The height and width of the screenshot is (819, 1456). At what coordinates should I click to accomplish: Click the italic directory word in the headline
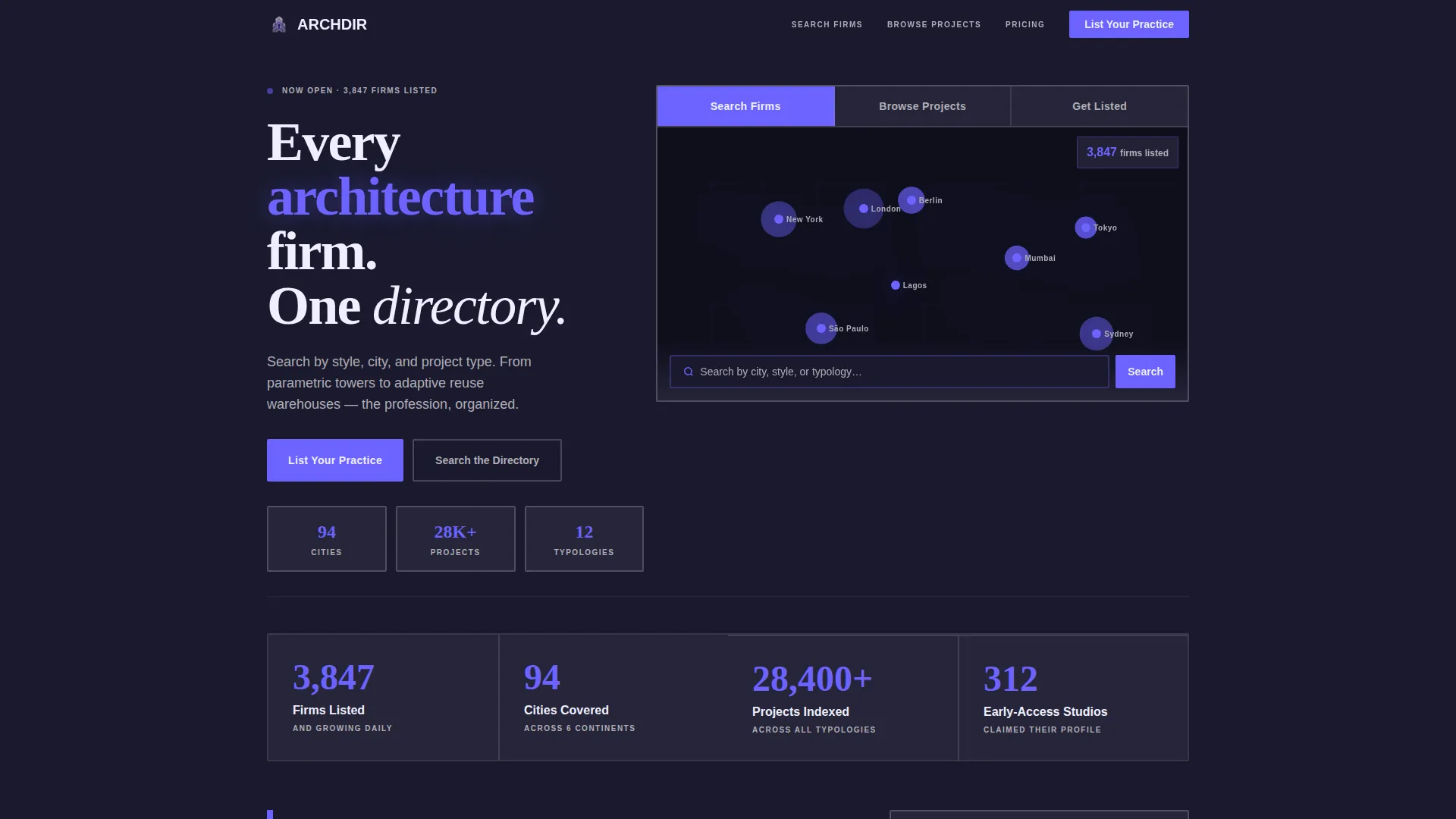click(x=469, y=306)
